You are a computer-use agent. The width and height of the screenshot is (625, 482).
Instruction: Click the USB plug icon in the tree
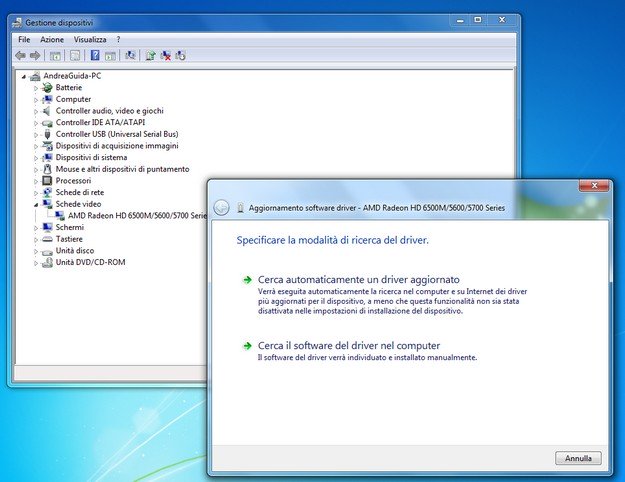[x=47, y=134]
